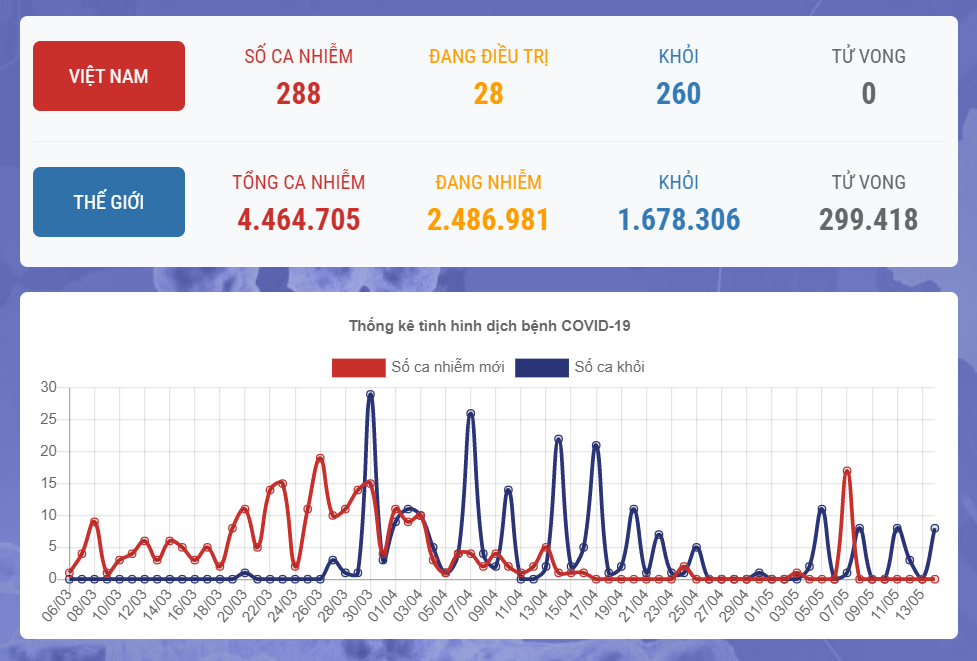The width and height of the screenshot is (977, 661).
Task: Toggle the 'Số ca khỏi' legend text
Action: click(x=609, y=367)
